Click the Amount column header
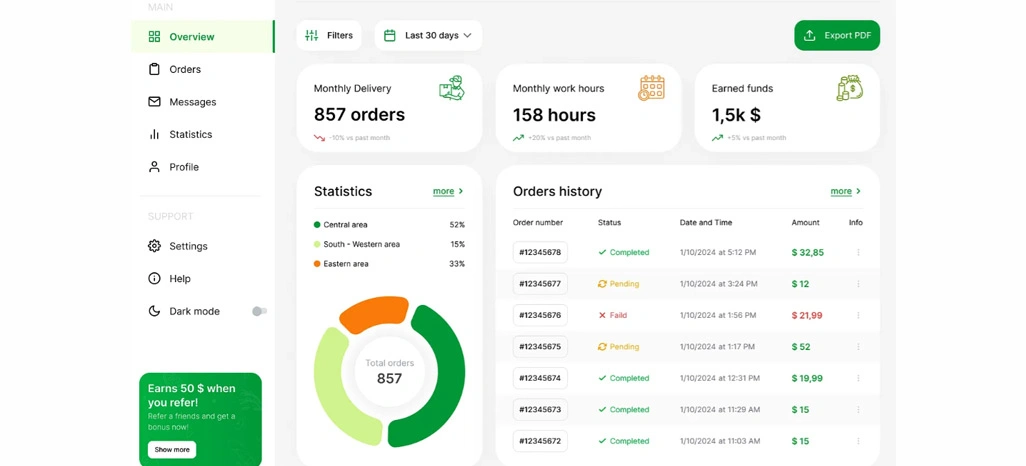Image resolution: width=1026 pixels, height=466 pixels. [x=805, y=223]
